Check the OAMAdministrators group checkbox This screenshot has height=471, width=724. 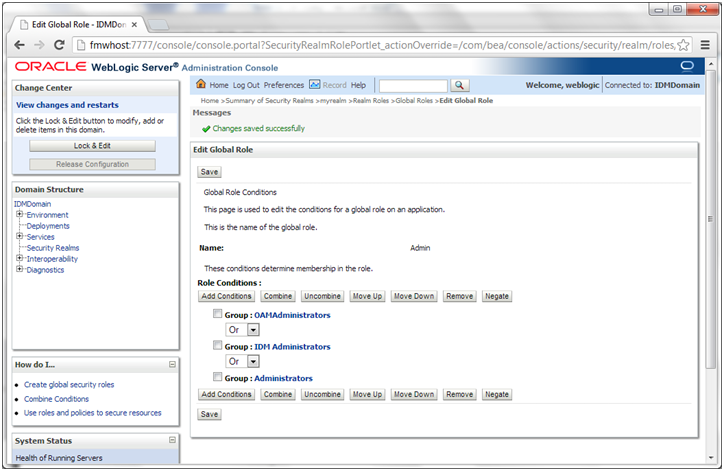tap(217, 314)
